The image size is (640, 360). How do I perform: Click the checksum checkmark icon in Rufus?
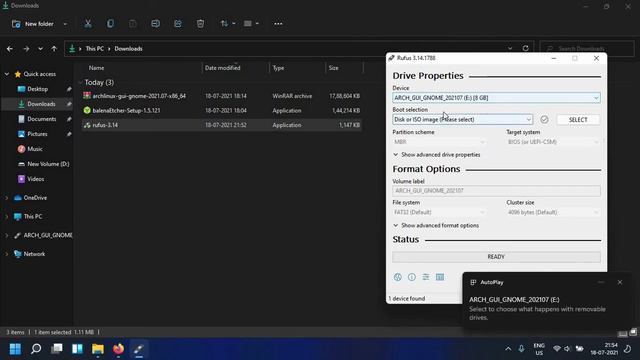point(544,120)
